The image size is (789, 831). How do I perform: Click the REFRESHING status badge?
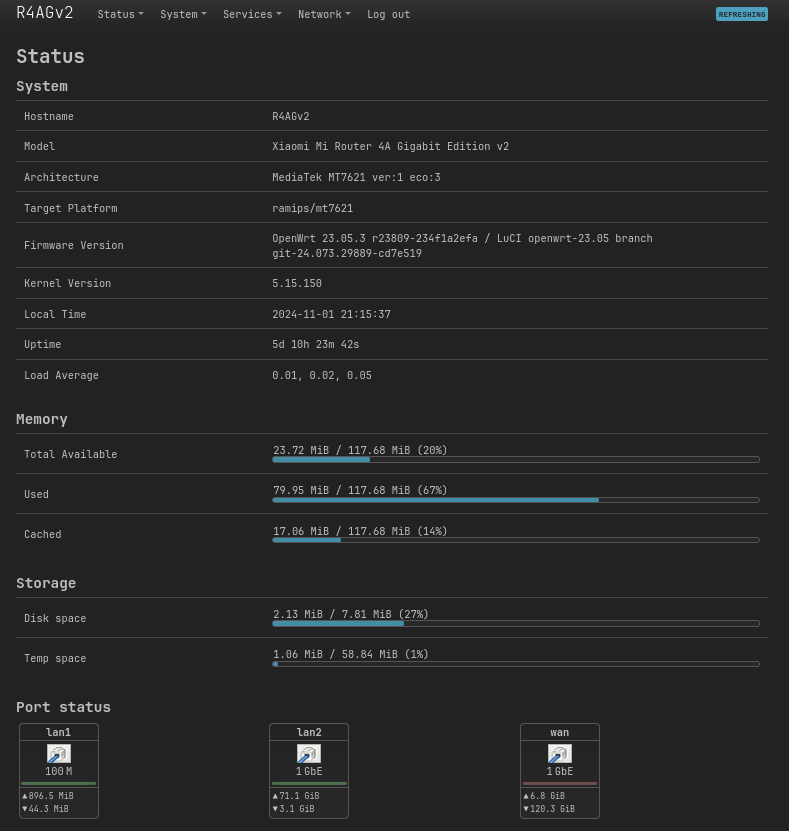point(741,14)
